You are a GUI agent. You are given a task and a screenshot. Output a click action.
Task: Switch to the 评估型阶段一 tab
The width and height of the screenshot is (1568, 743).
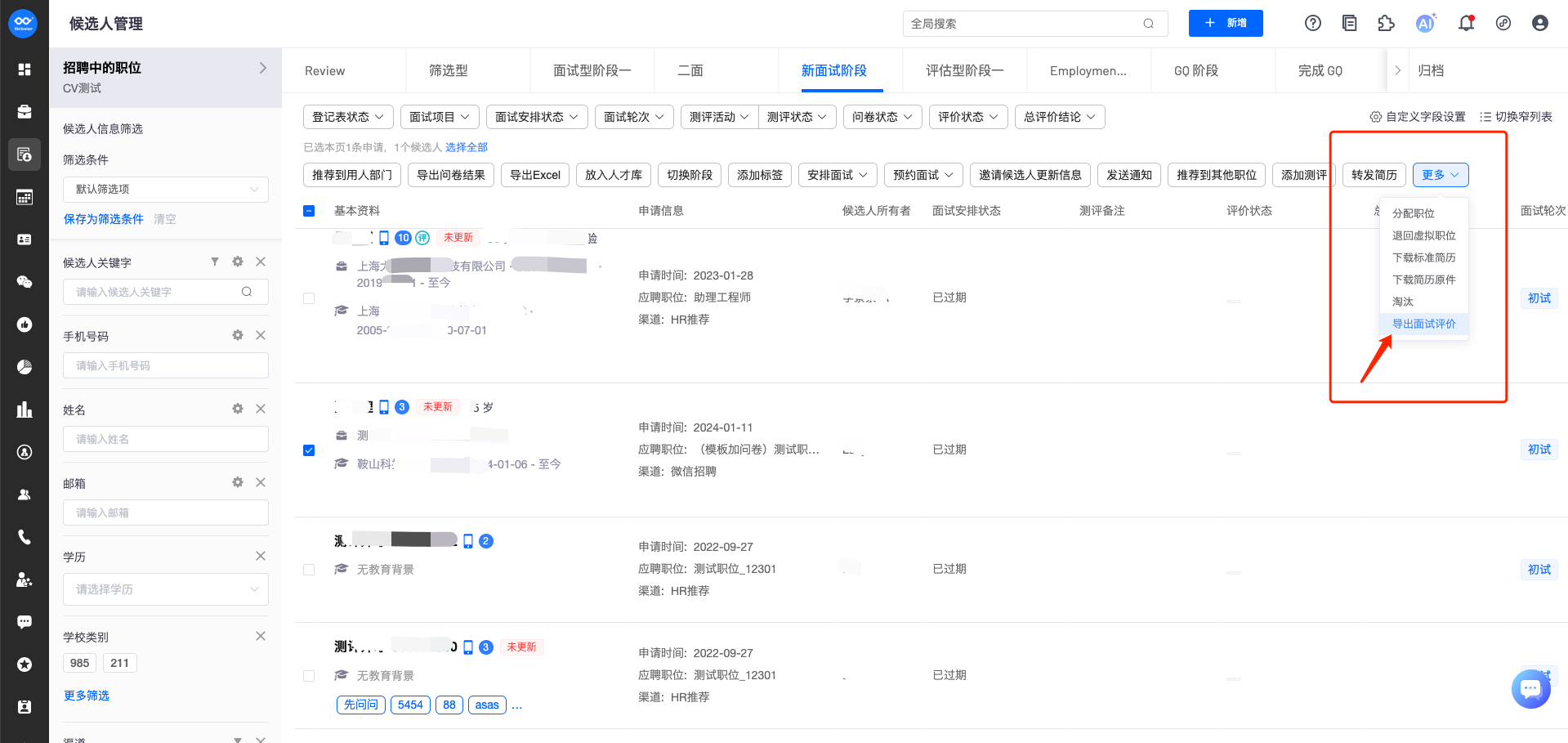pyautogui.click(x=965, y=71)
